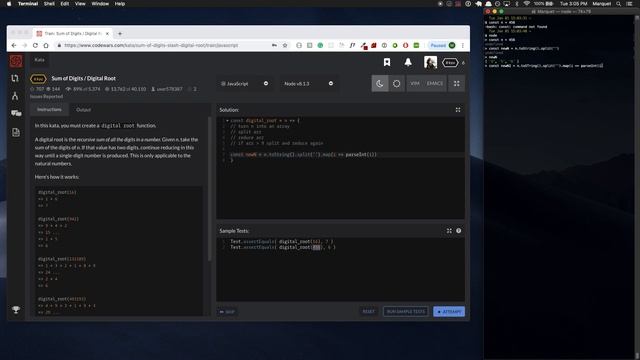
Task: Open the Terminal menu in menu bar
Action: pyautogui.click(x=28, y=4)
